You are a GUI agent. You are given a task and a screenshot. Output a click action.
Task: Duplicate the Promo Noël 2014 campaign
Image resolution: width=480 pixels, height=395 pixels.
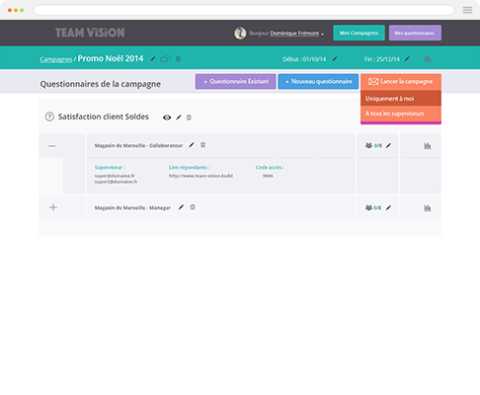click(165, 59)
